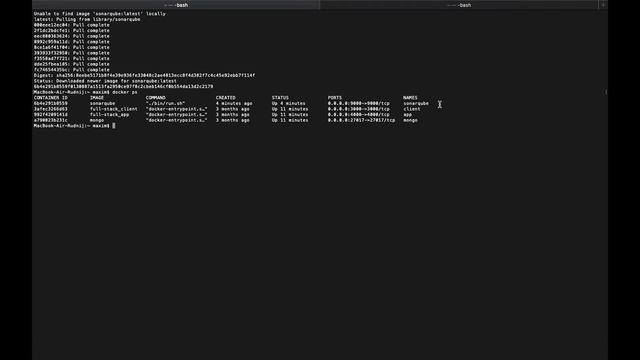Click the './bin/run.sh' command cell

[x=165, y=104]
